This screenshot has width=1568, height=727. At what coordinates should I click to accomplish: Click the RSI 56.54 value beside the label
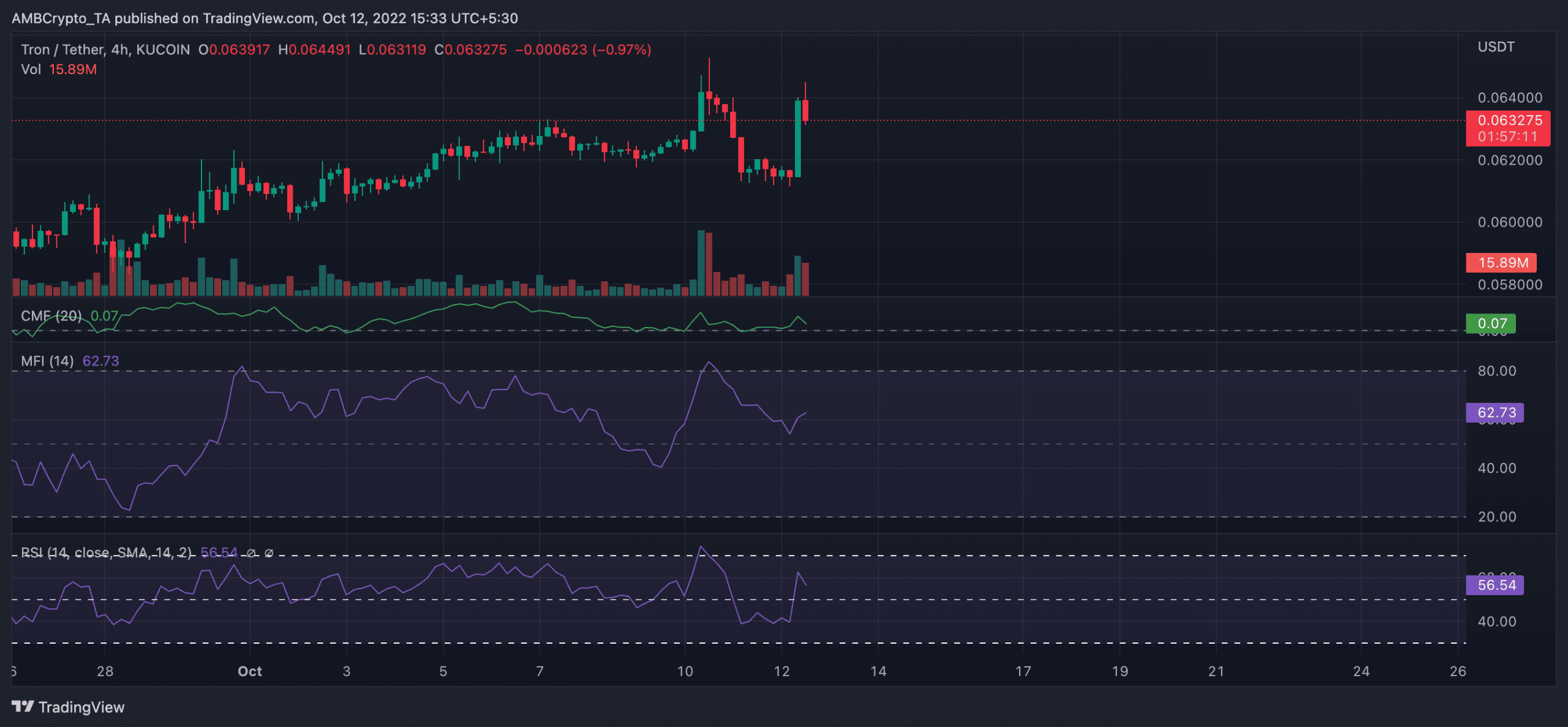(219, 552)
